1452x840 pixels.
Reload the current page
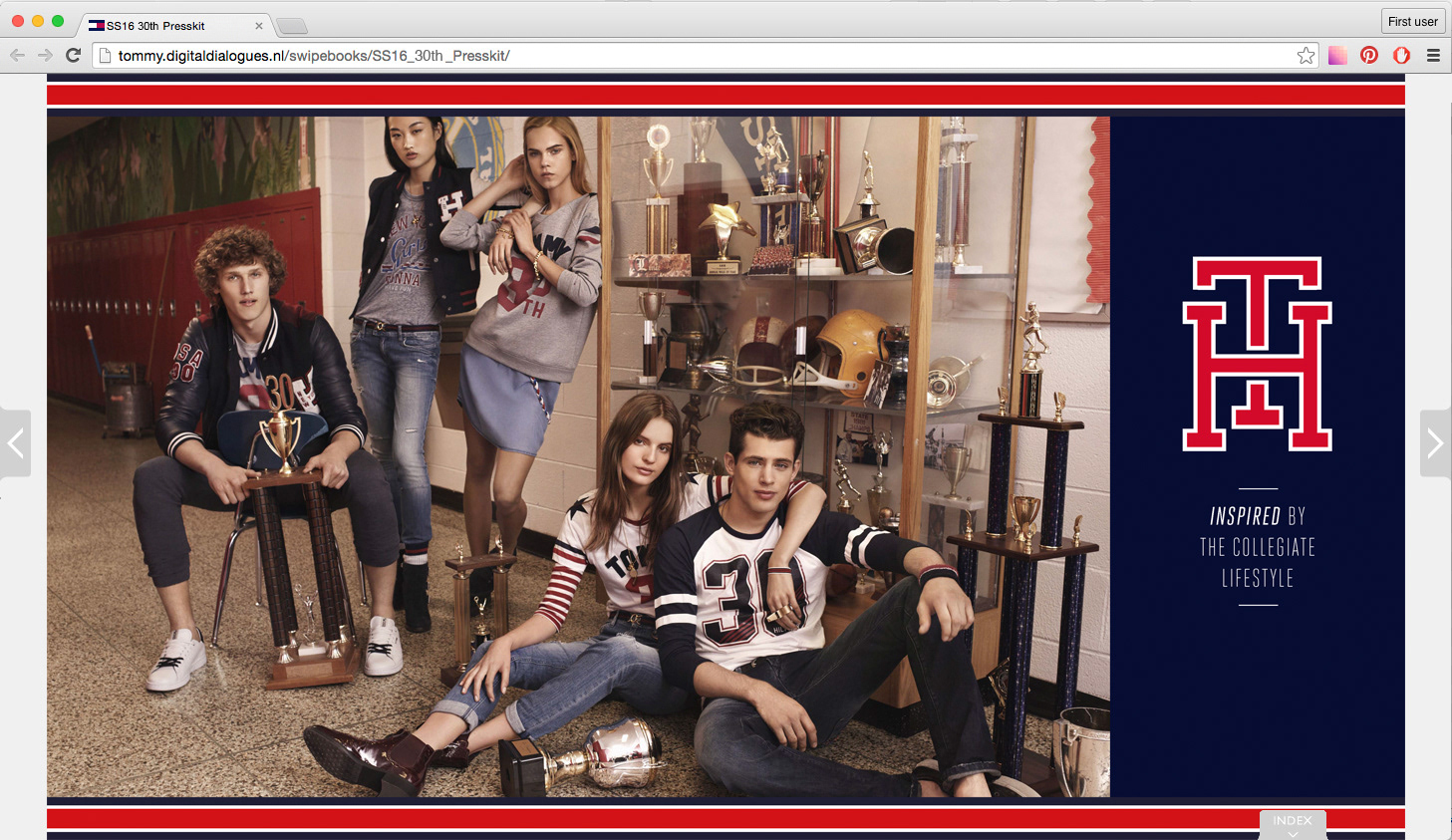point(73,56)
